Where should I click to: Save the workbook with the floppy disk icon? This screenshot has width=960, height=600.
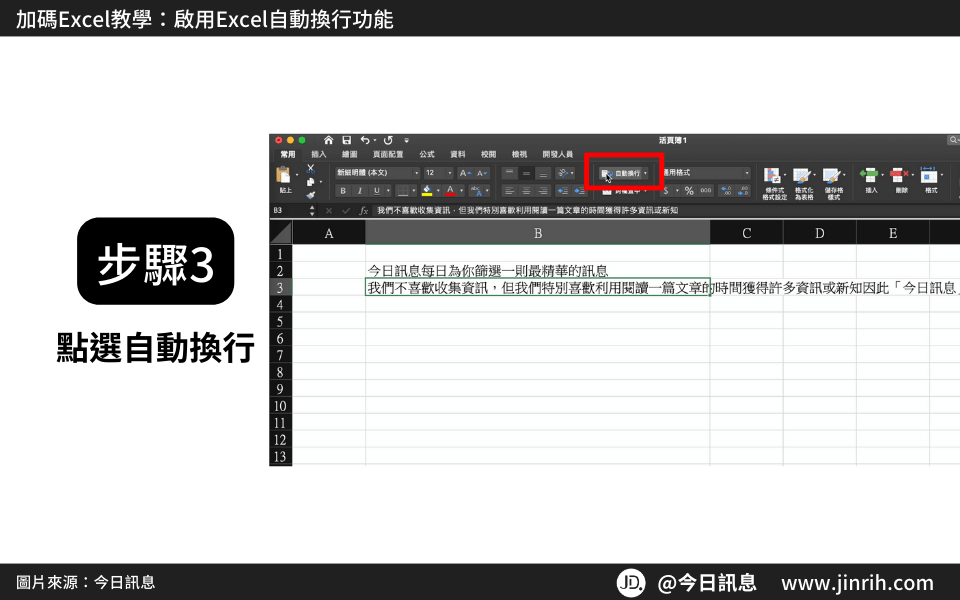[x=347, y=140]
